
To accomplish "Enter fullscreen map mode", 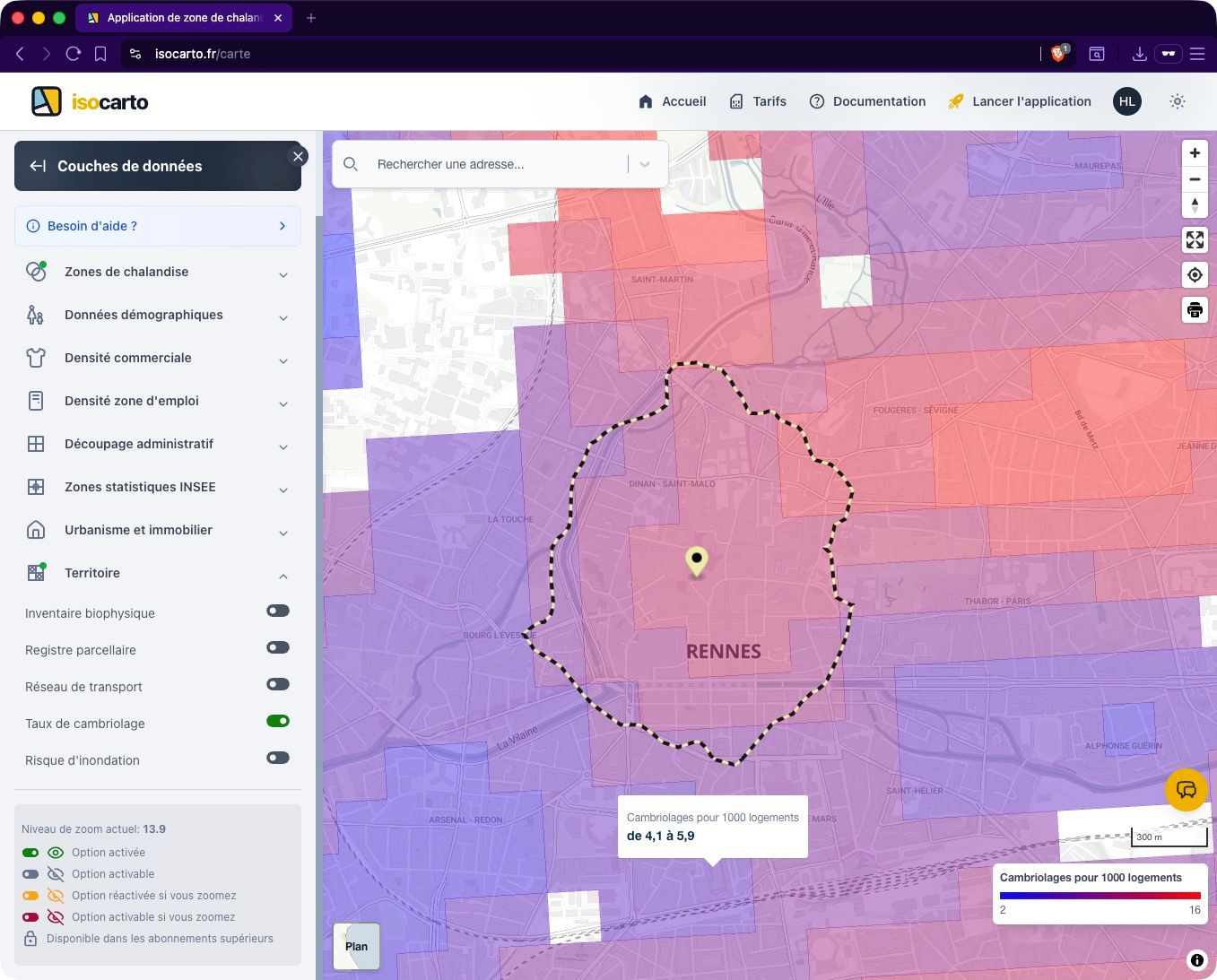I will 1195,240.
